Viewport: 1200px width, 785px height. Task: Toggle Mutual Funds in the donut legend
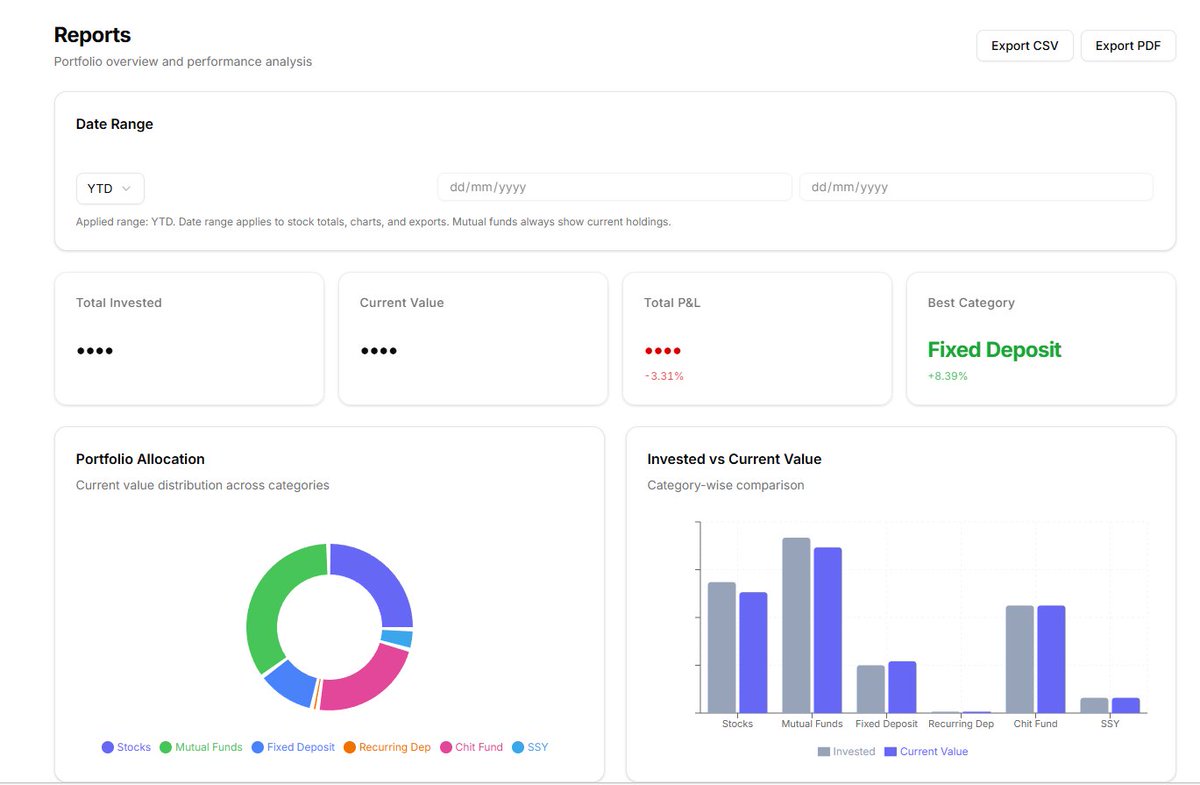click(x=201, y=747)
